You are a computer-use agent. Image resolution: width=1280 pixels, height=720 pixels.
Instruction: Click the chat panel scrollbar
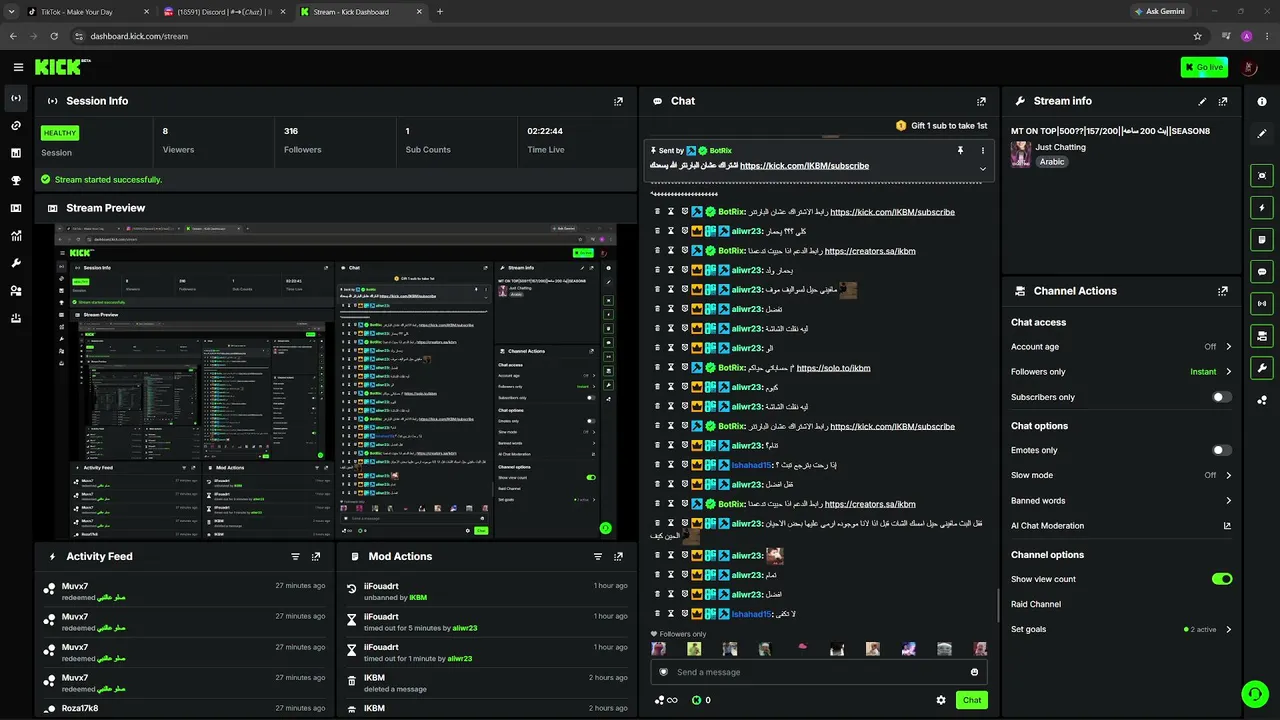(998, 605)
